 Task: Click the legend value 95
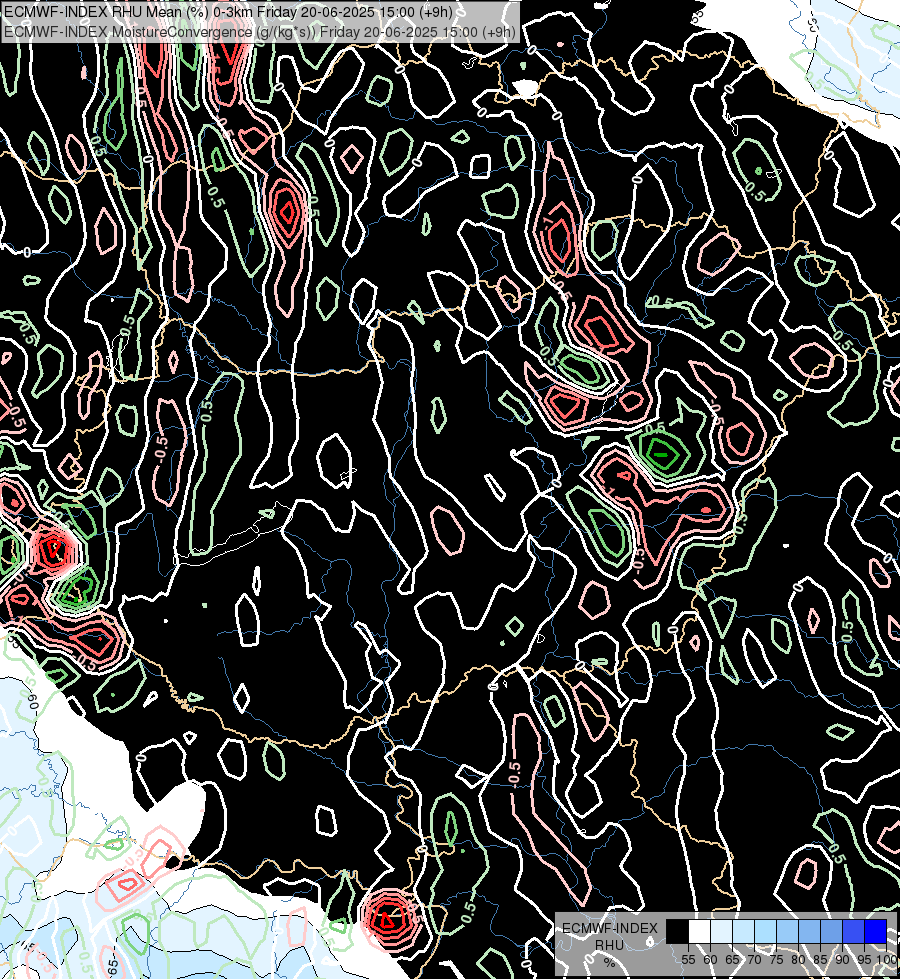pyautogui.click(x=864, y=960)
